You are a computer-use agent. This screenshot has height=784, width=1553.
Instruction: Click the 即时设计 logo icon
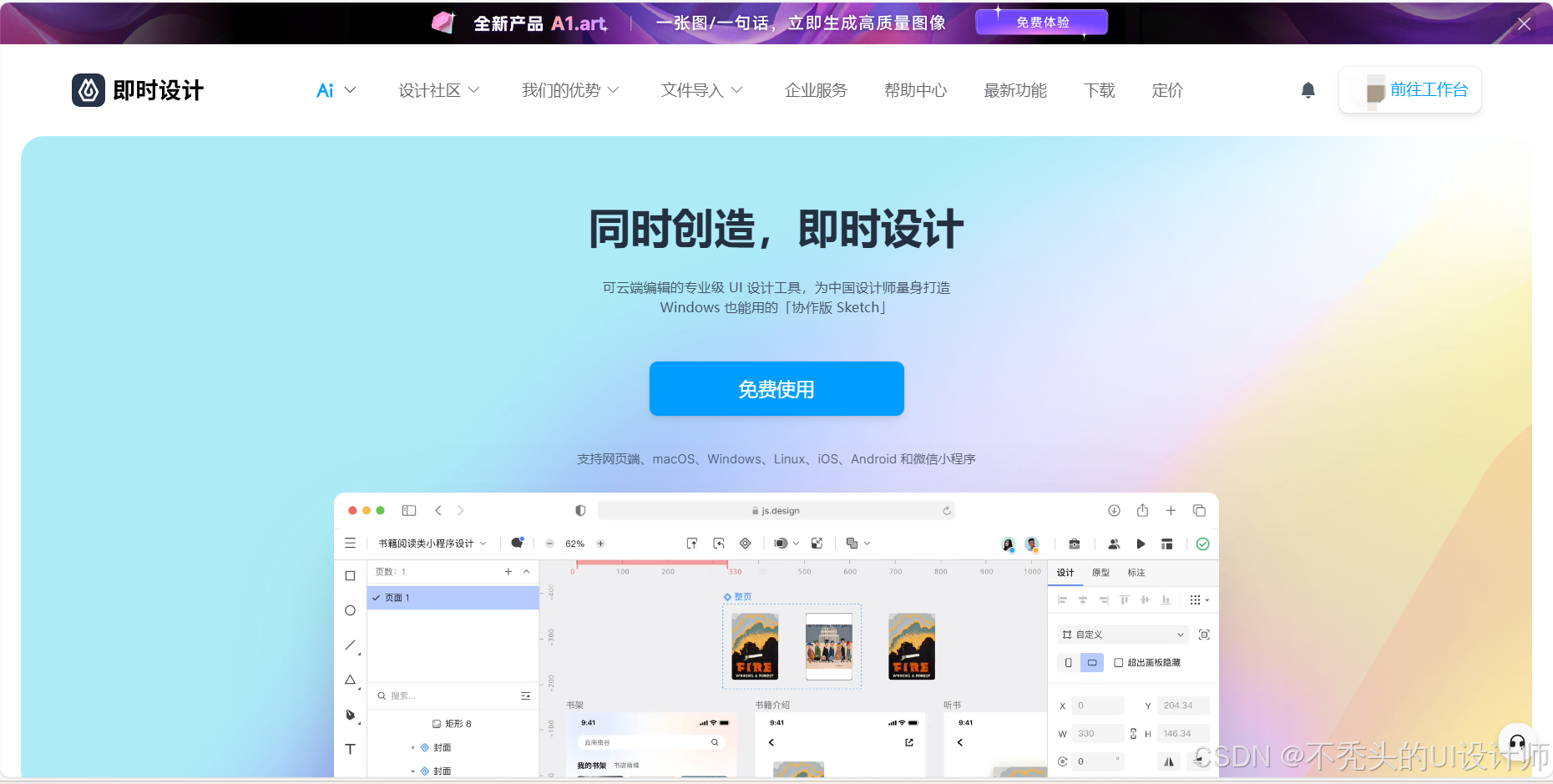[x=89, y=90]
